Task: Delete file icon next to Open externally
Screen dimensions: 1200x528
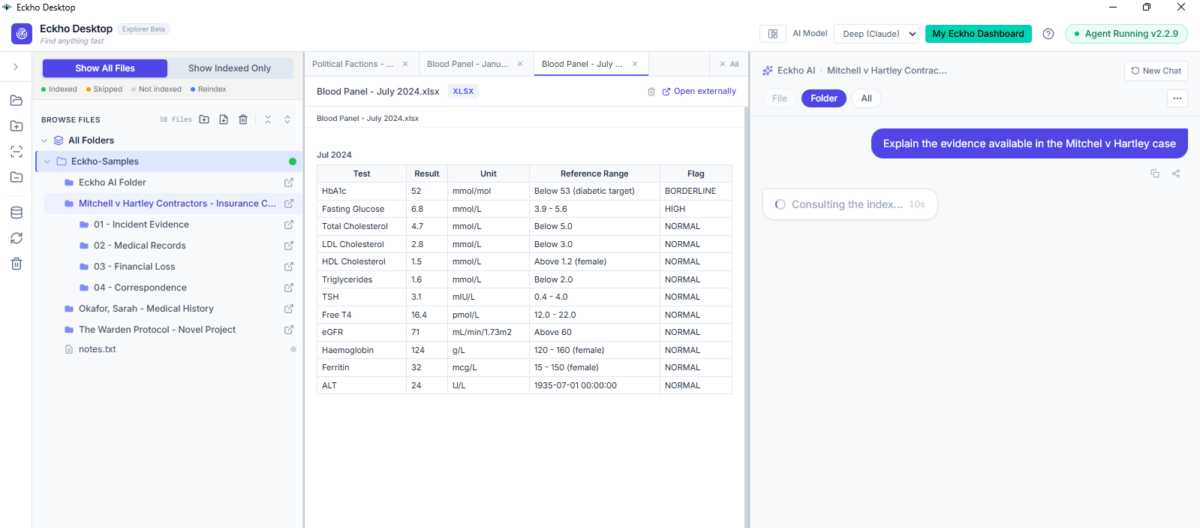Action: pyautogui.click(x=651, y=91)
